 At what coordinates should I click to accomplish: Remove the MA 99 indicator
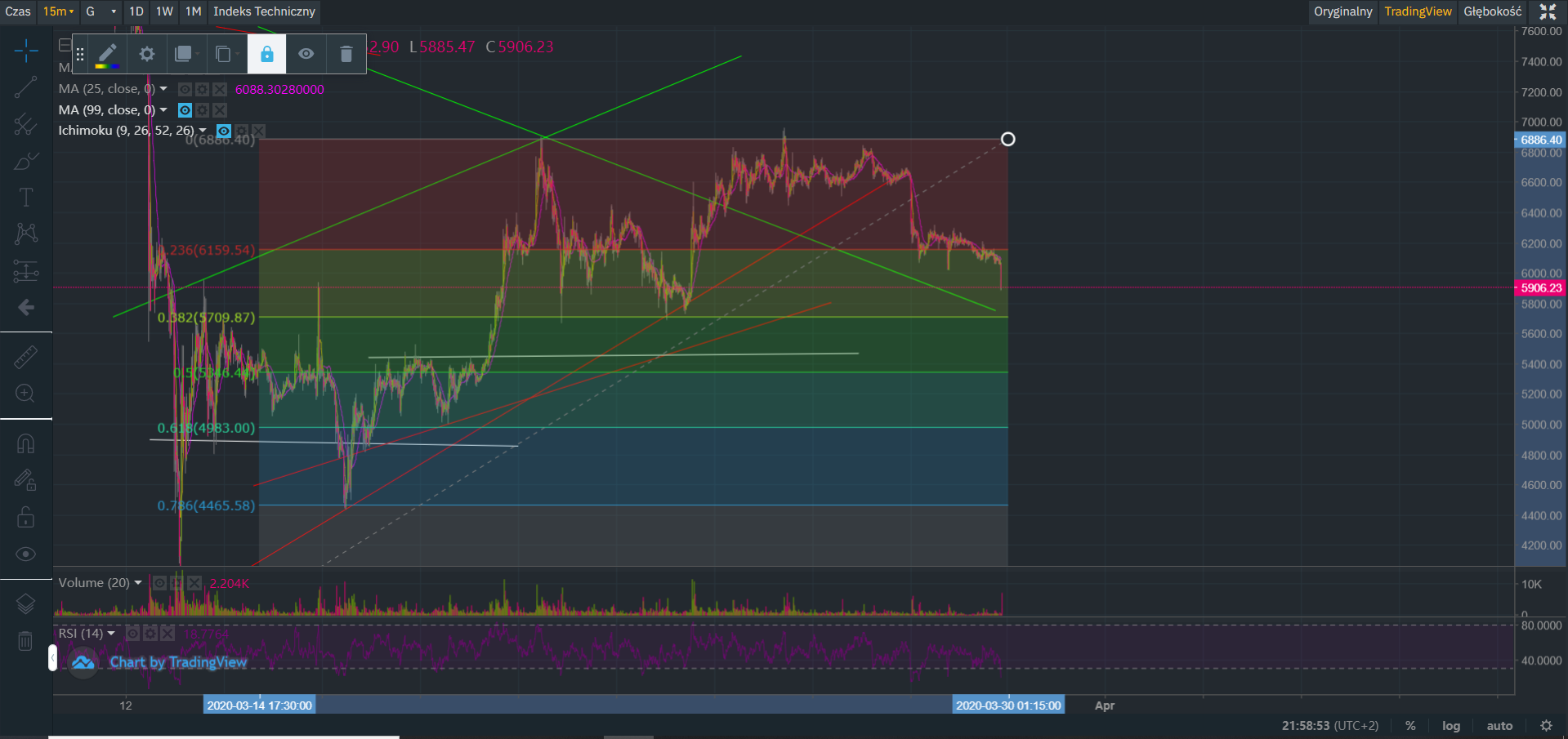coord(220,110)
